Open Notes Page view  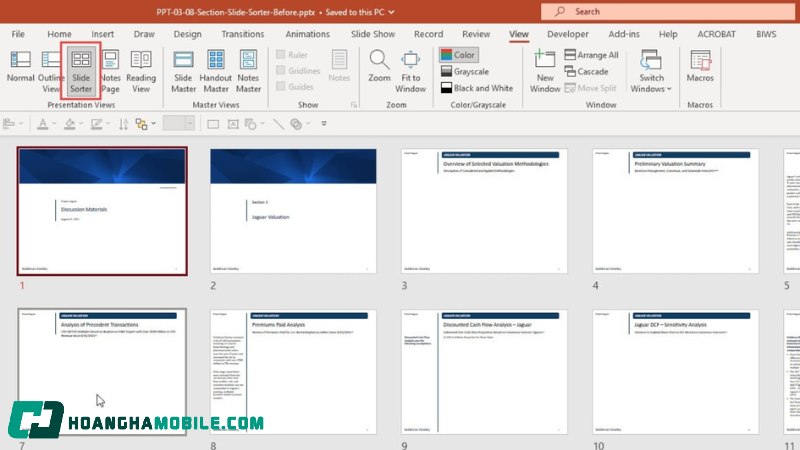click(x=110, y=71)
